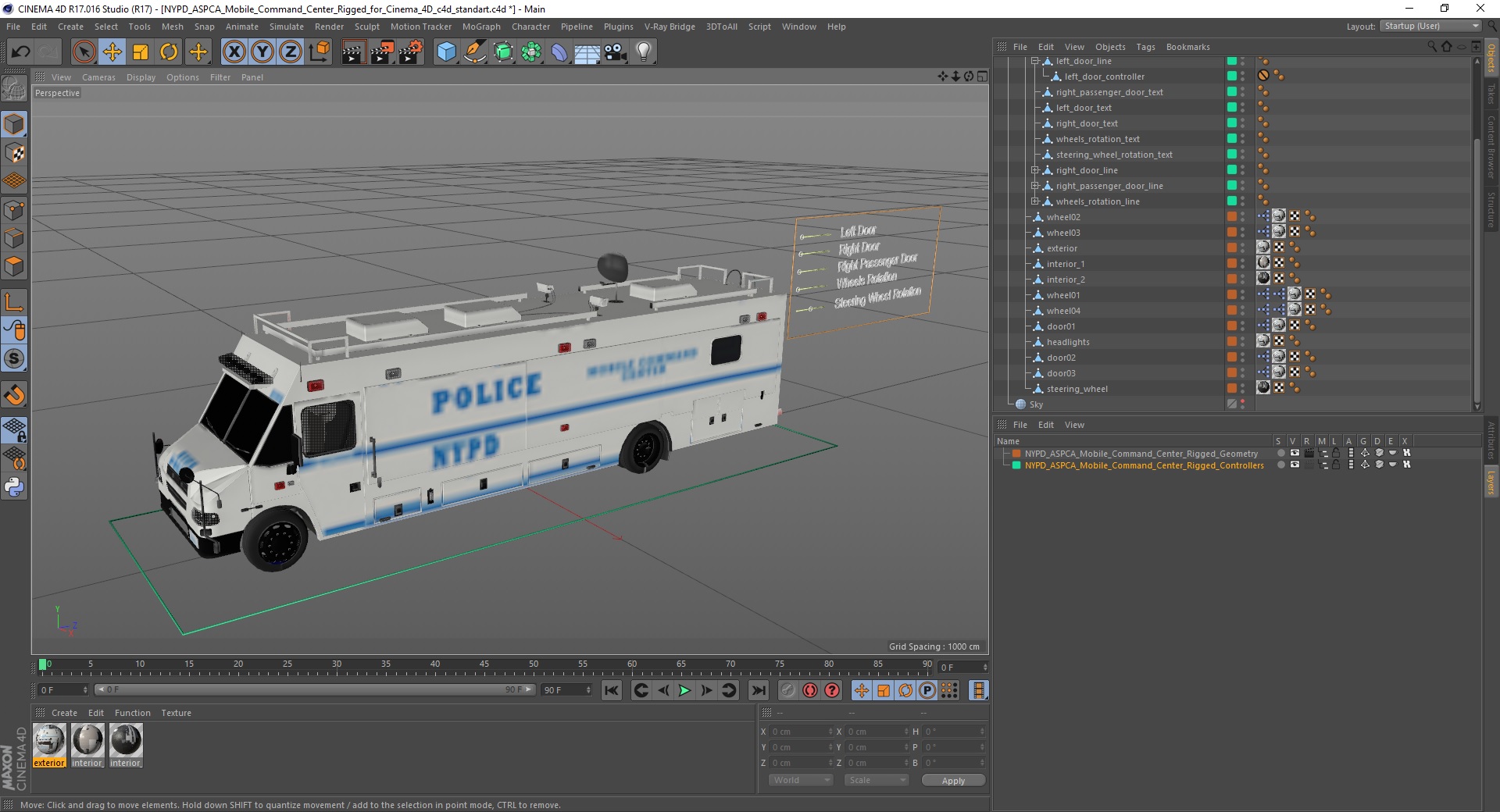The image size is (1500, 812).
Task: Open material manager Texture menu
Action: (x=176, y=713)
